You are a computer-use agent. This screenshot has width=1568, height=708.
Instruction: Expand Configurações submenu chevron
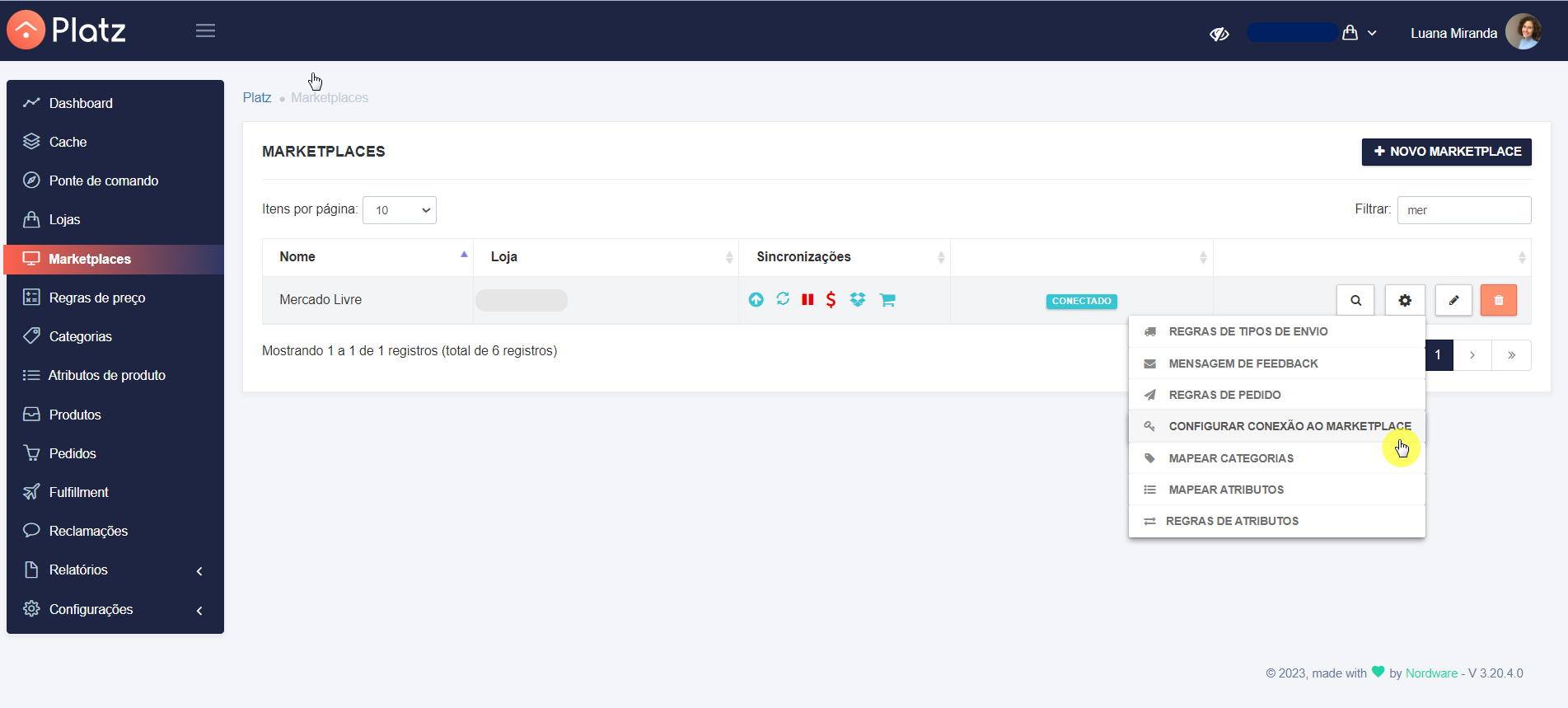coord(199,611)
